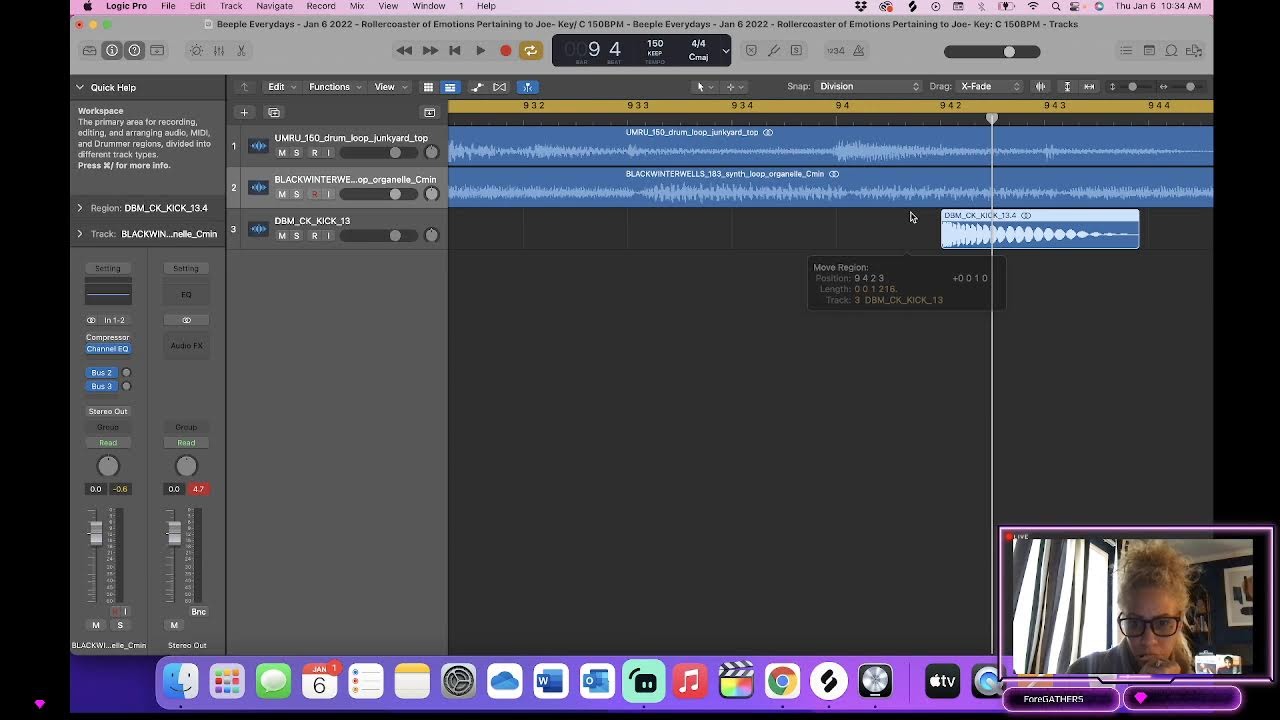Open the List Editors icon

coord(1126,50)
